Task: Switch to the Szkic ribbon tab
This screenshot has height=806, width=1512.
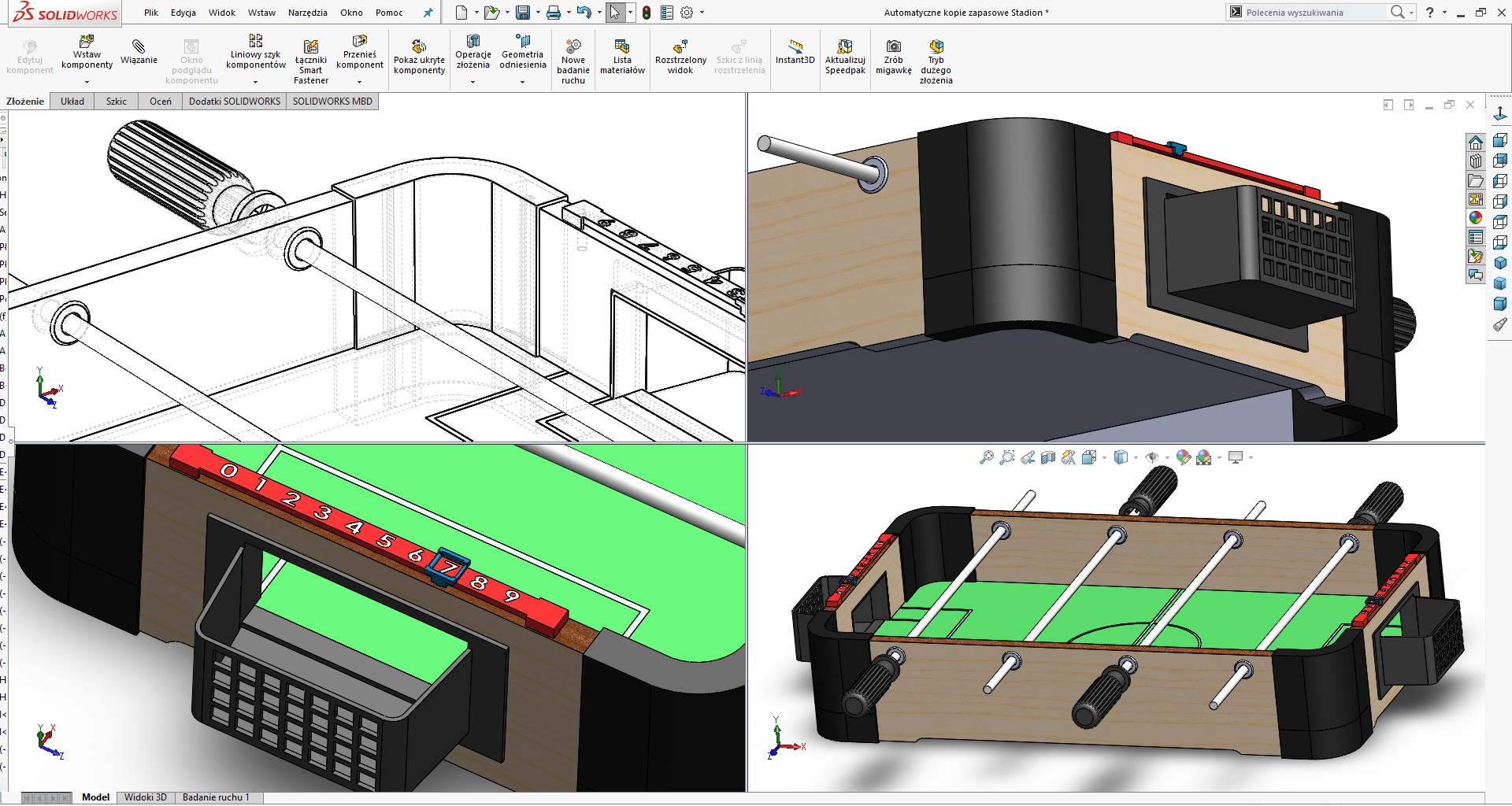Action: coord(115,101)
